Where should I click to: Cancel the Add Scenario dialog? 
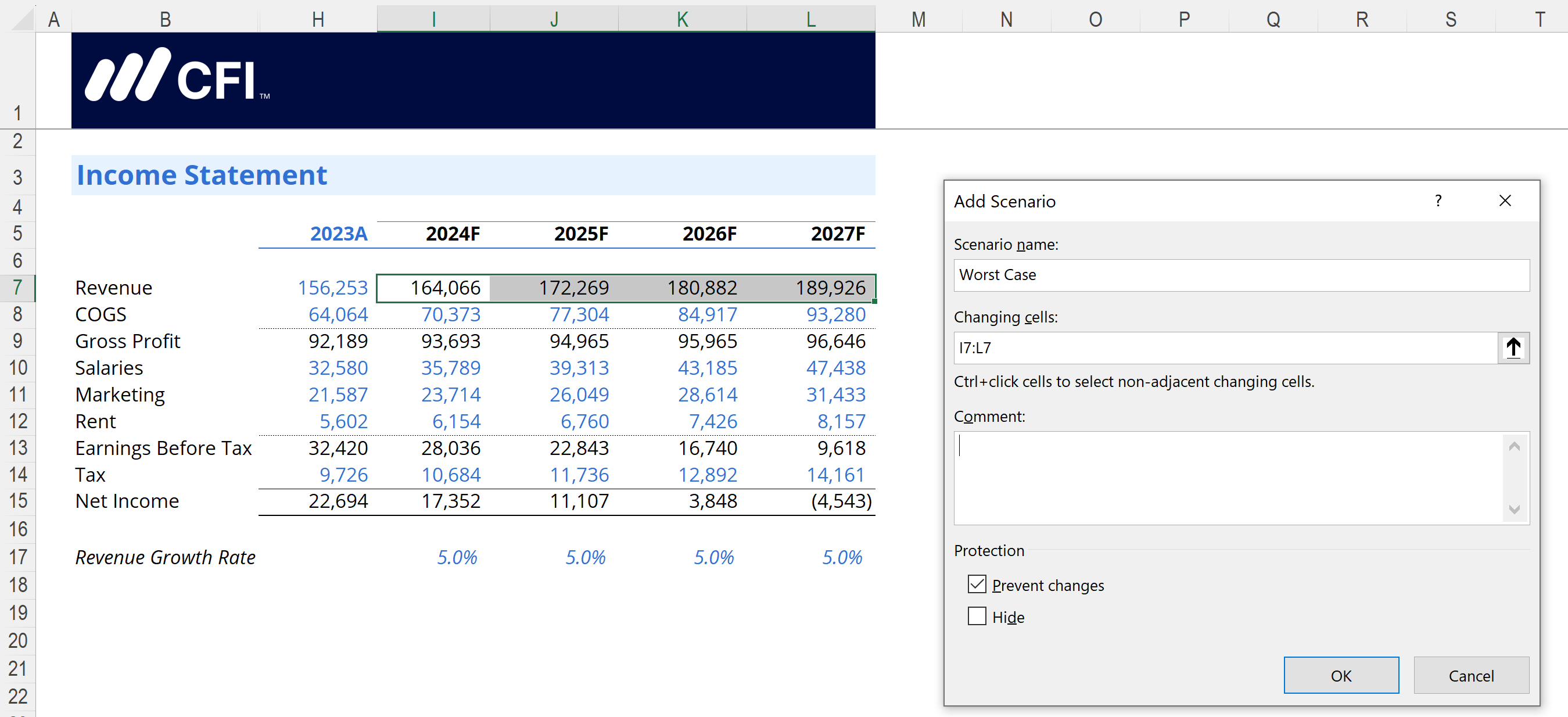click(x=1470, y=676)
